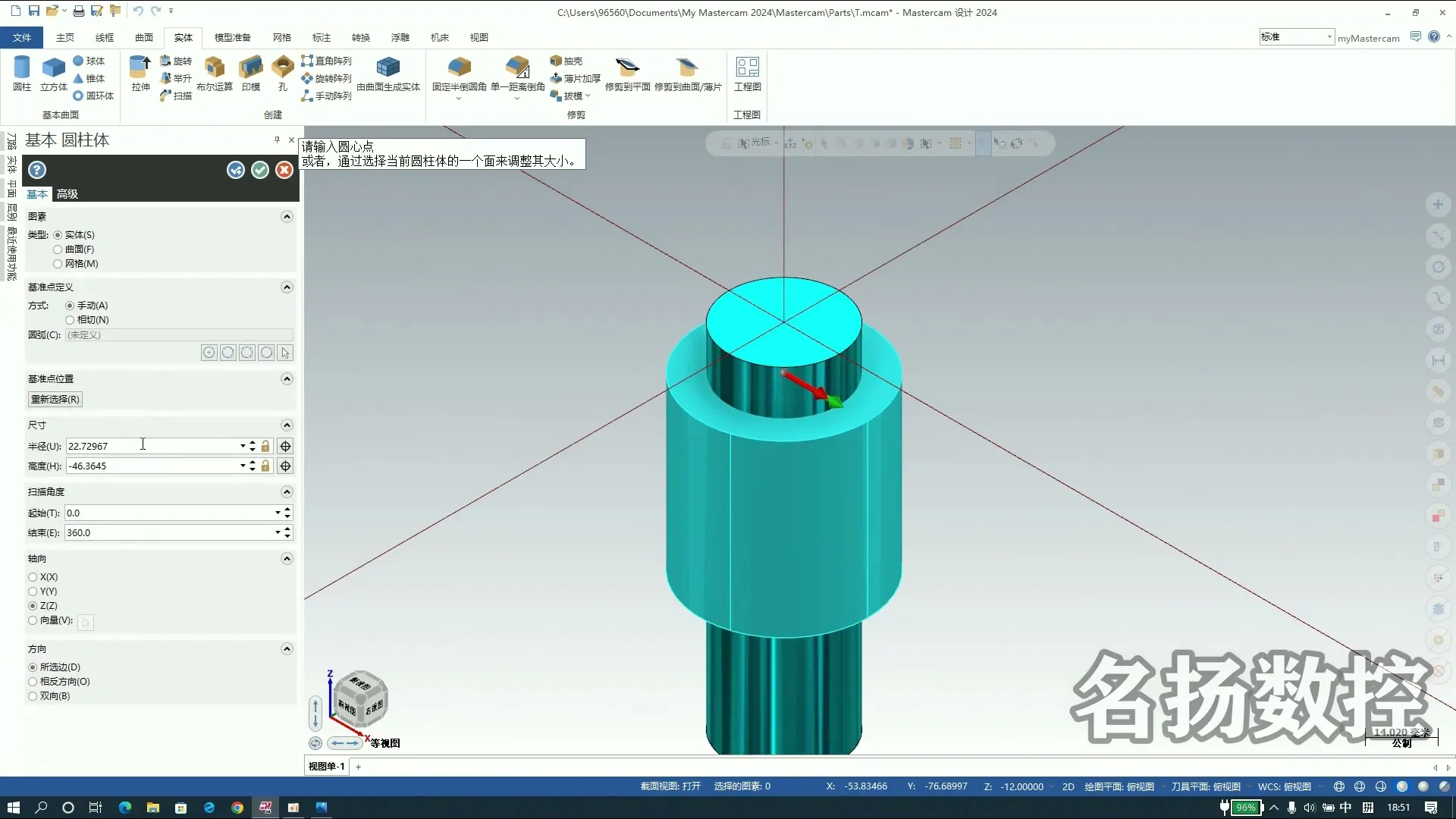Click the green OK checkmark in cylinder panel
1456x819 pixels.
[x=260, y=170]
